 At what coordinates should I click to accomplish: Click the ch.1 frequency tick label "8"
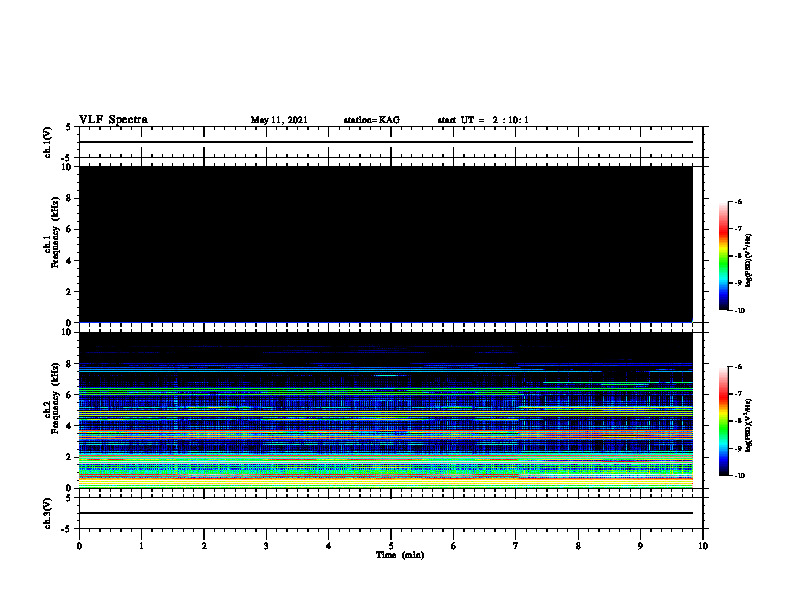click(69, 198)
